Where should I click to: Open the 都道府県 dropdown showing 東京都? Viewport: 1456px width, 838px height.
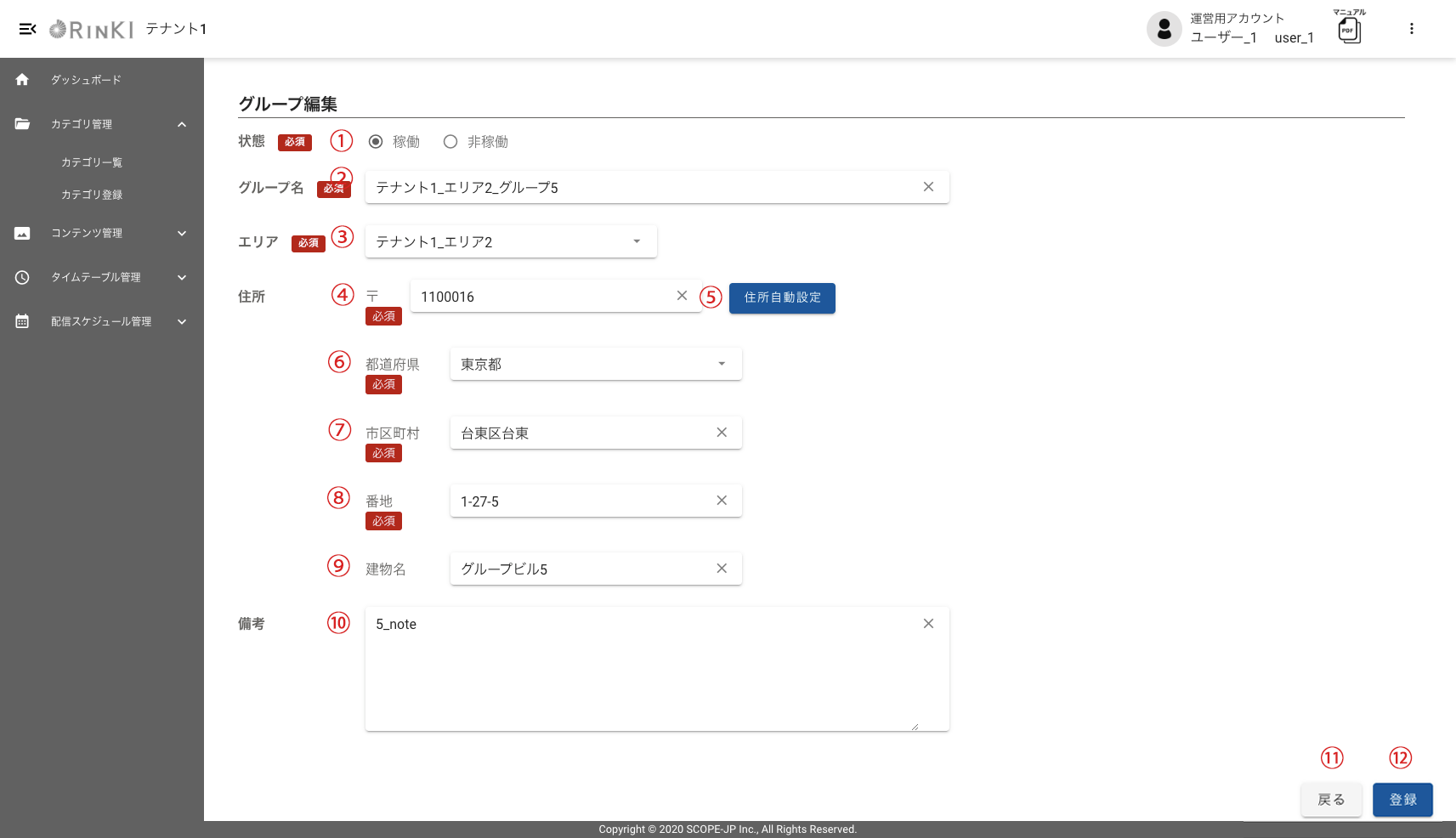pos(595,364)
